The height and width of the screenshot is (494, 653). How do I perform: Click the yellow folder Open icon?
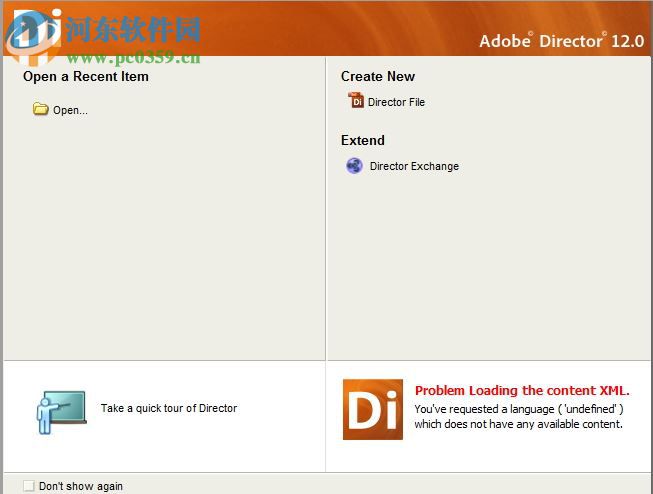pyautogui.click(x=41, y=109)
